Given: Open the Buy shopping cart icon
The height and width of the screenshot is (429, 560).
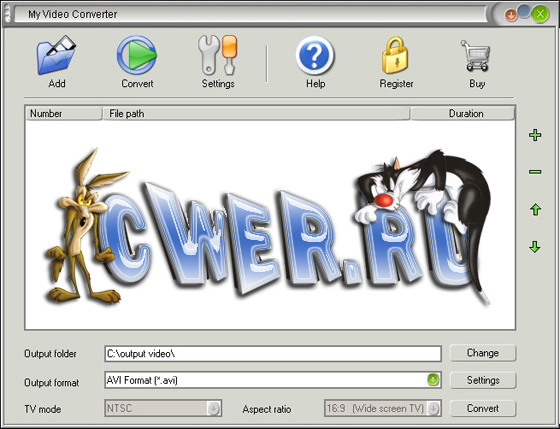Looking at the screenshot, I should point(475,56).
